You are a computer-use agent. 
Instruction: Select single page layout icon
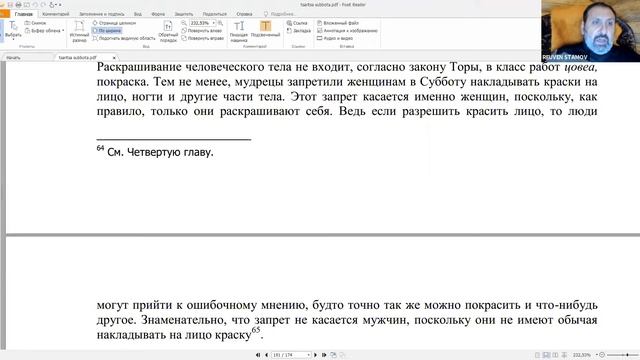click(x=538, y=355)
